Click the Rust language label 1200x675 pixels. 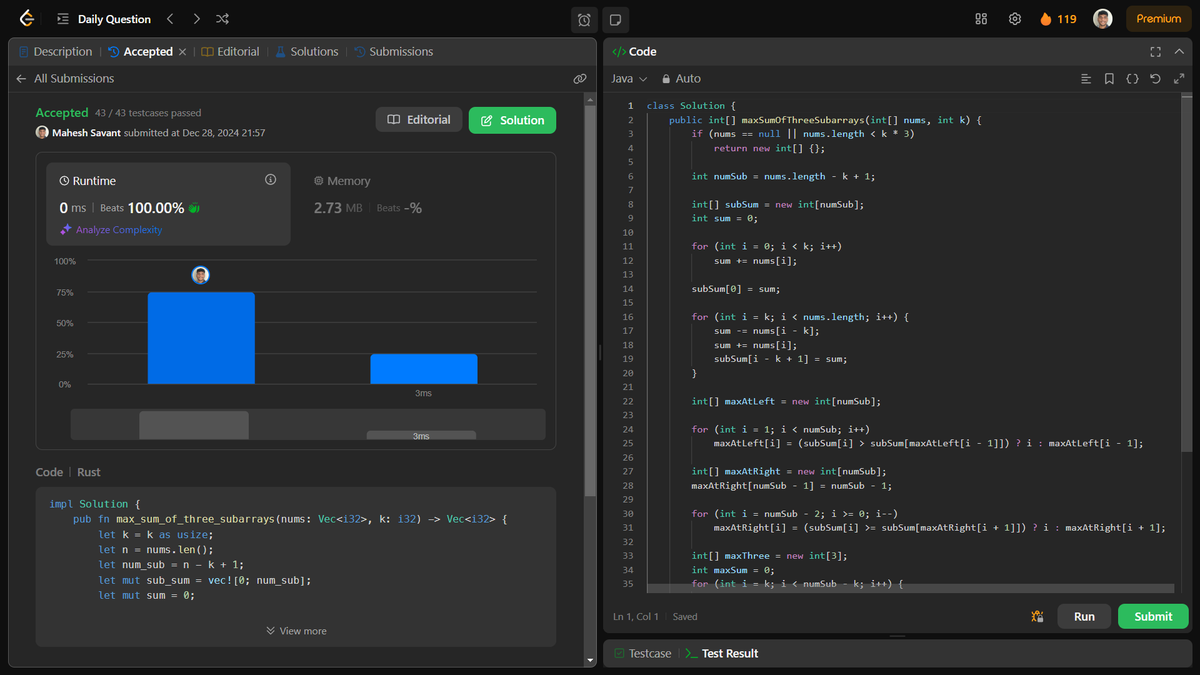coord(89,472)
